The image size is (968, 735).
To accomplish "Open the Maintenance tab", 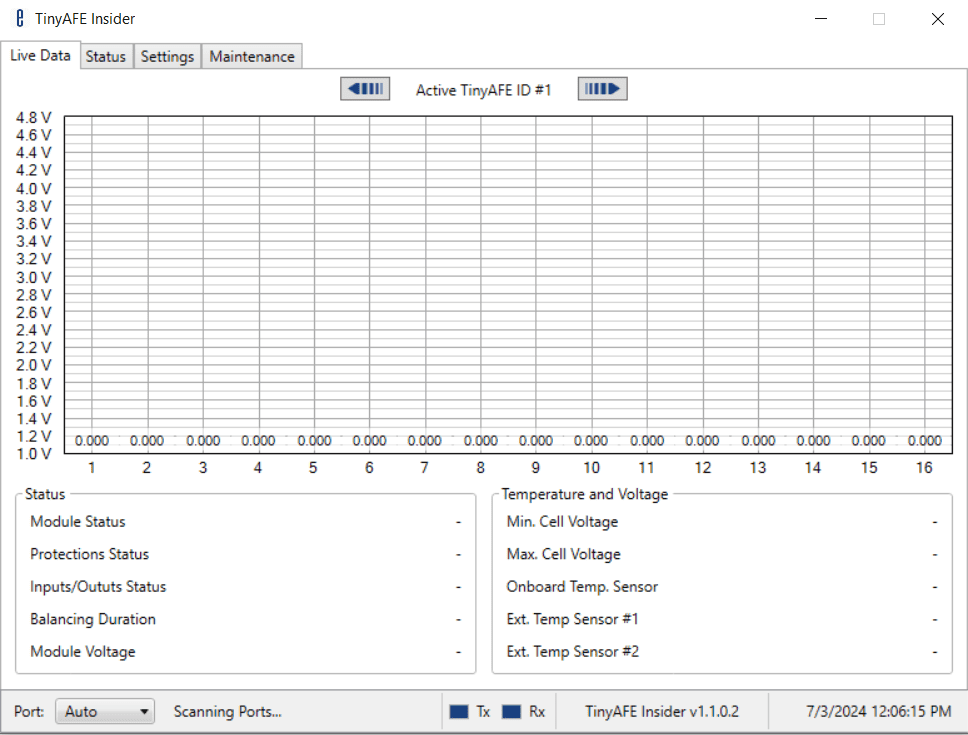I will pos(252,57).
